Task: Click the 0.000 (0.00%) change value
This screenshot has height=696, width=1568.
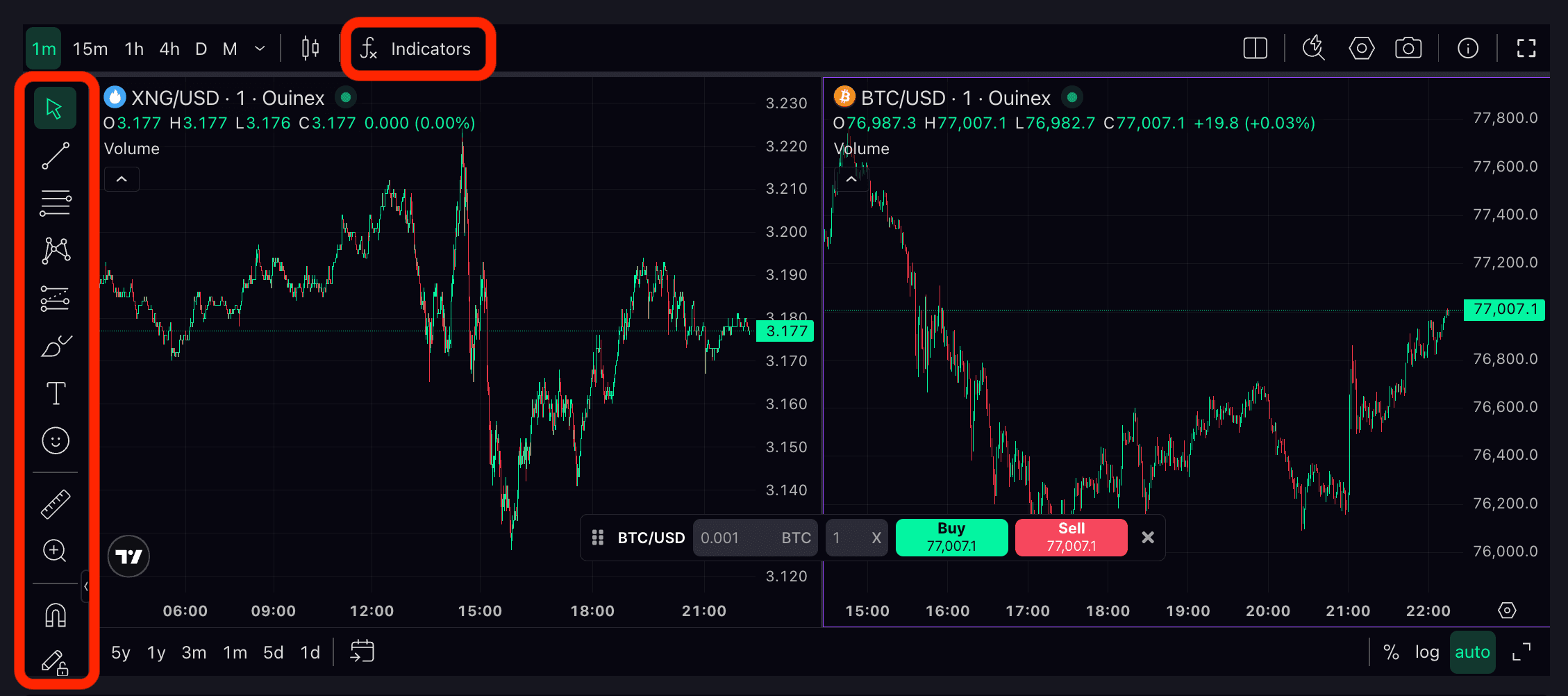Action: pos(419,123)
